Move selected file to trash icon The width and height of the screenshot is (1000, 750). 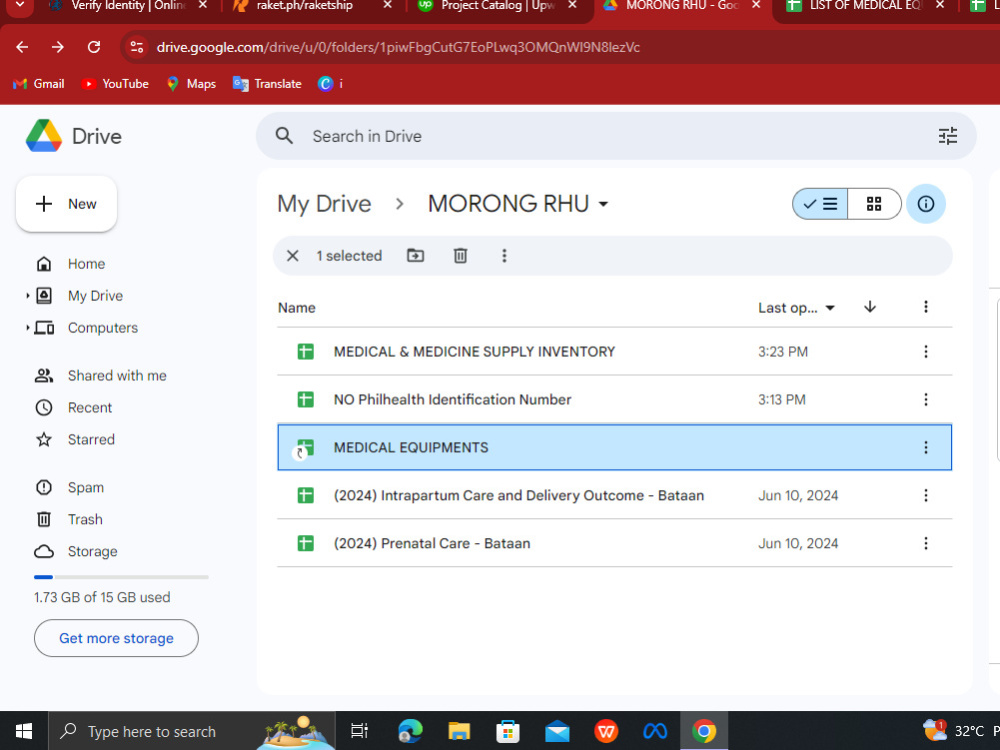(x=460, y=256)
